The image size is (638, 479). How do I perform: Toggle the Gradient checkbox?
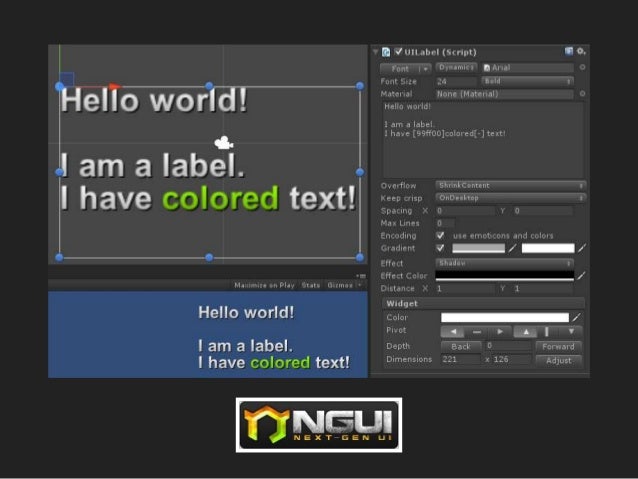coord(440,248)
